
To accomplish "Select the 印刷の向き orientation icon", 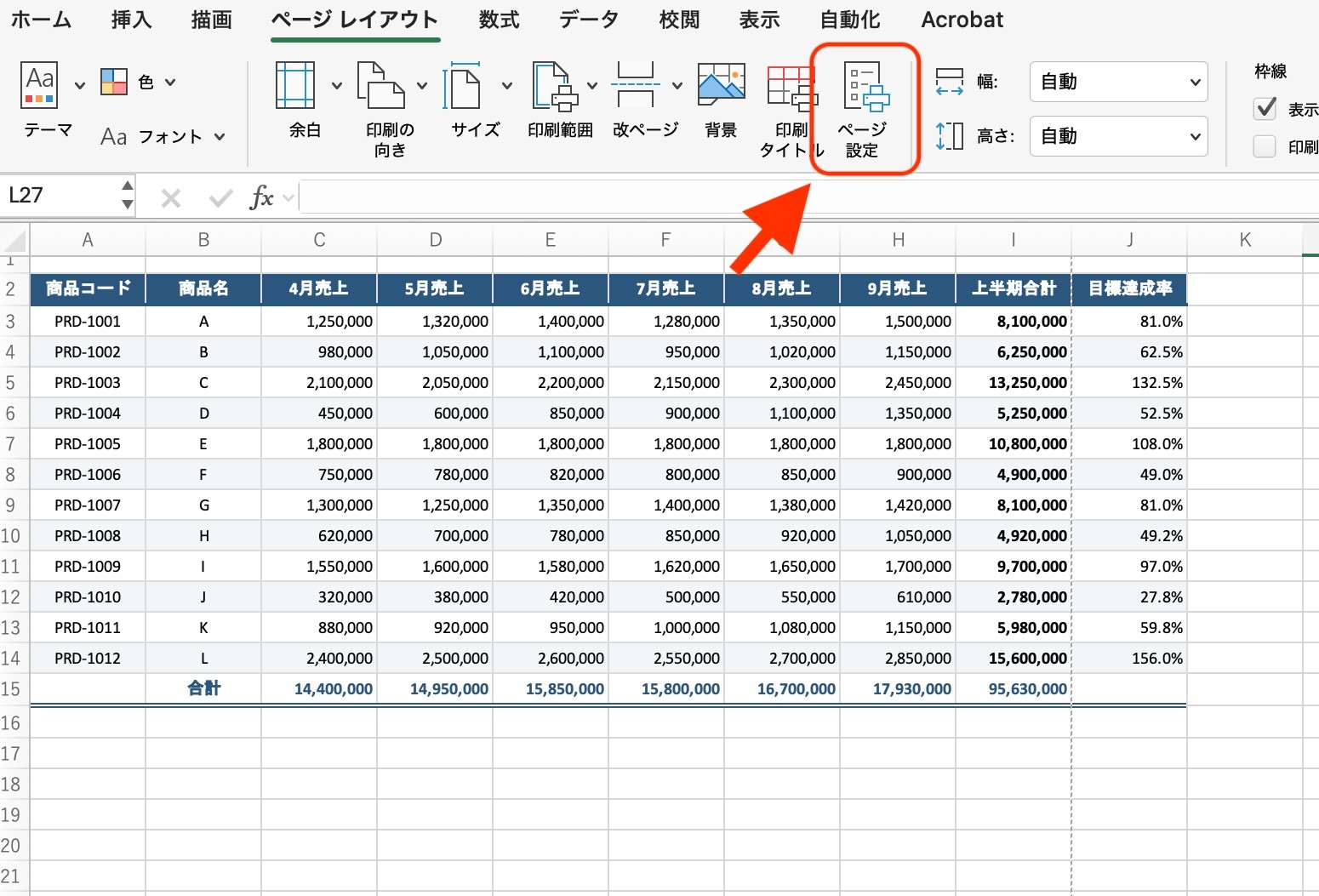I will pyautogui.click(x=380, y=85).
